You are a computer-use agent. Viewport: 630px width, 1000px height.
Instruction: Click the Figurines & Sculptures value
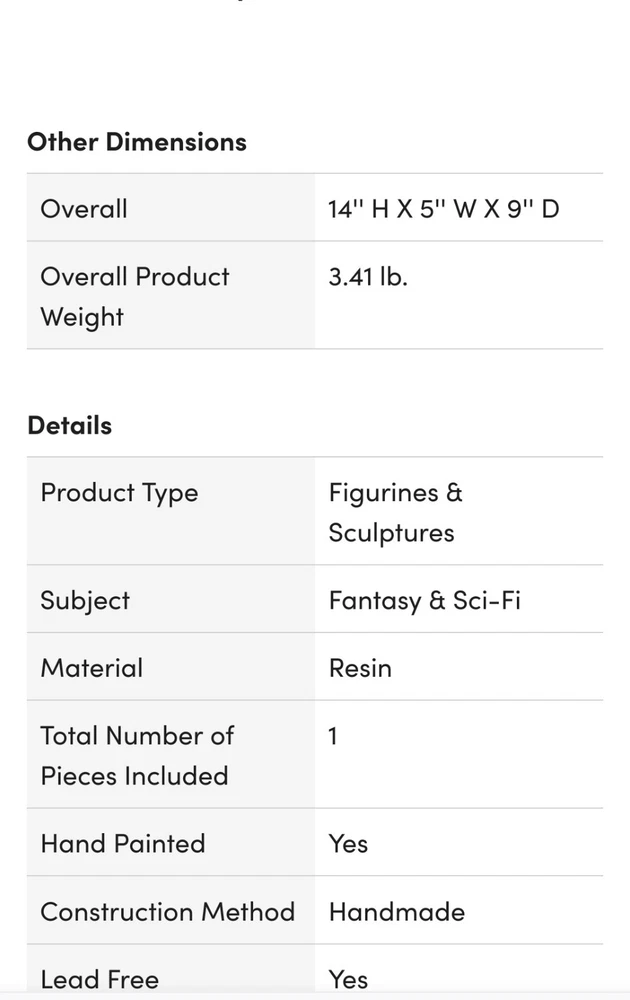[x=395, y=512]
